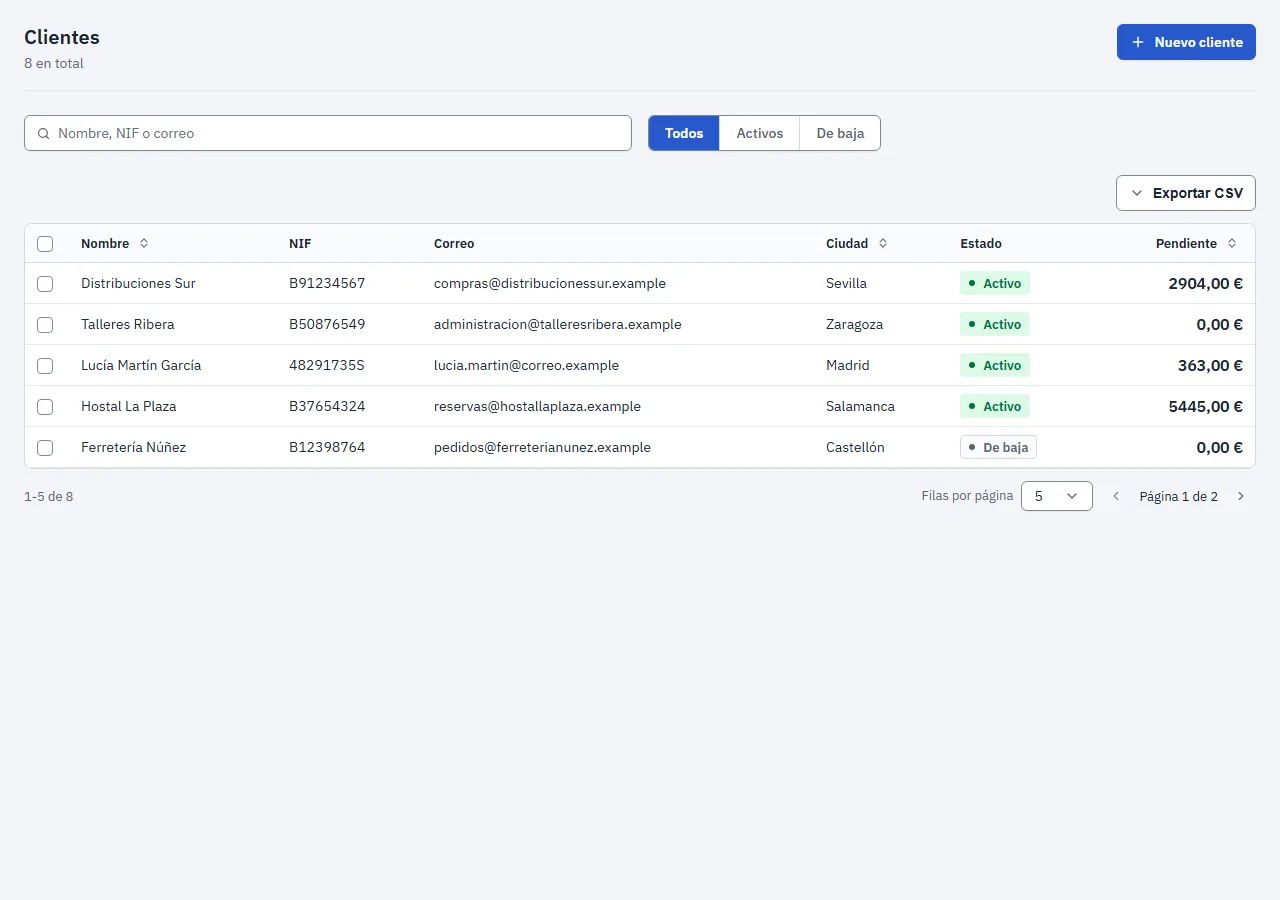Image resolution: width=1280 pixels, height=900 pixels.
Task: Click NIF cell B91234567
Action: pyautogui.click(x=327, y=283)
